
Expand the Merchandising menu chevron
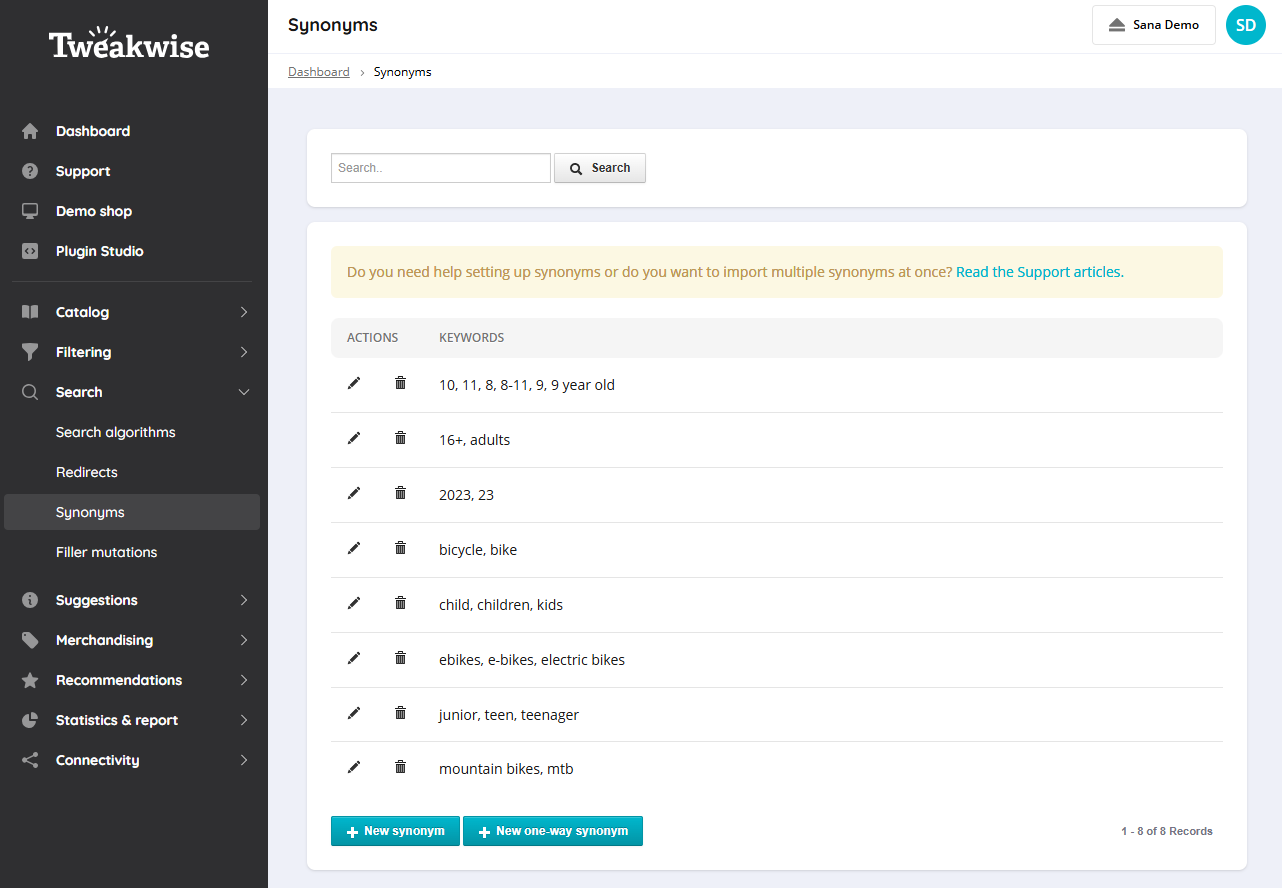(244, 640)
